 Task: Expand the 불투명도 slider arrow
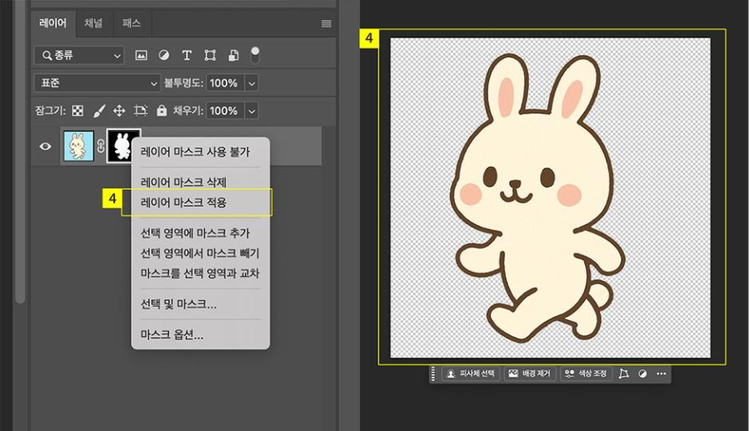[x=252, y=83]
